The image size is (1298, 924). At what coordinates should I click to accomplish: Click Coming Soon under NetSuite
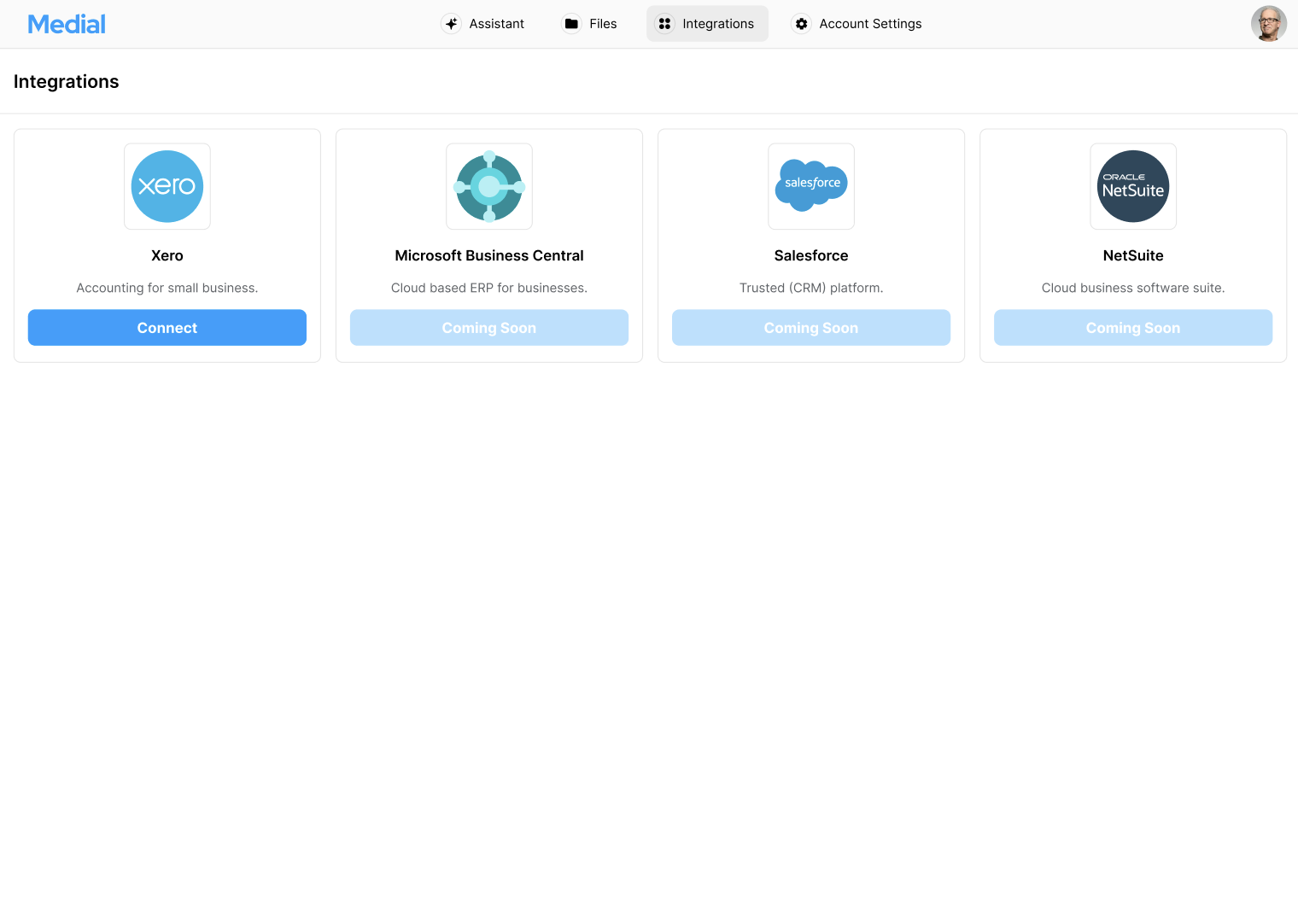(1133, 328)
